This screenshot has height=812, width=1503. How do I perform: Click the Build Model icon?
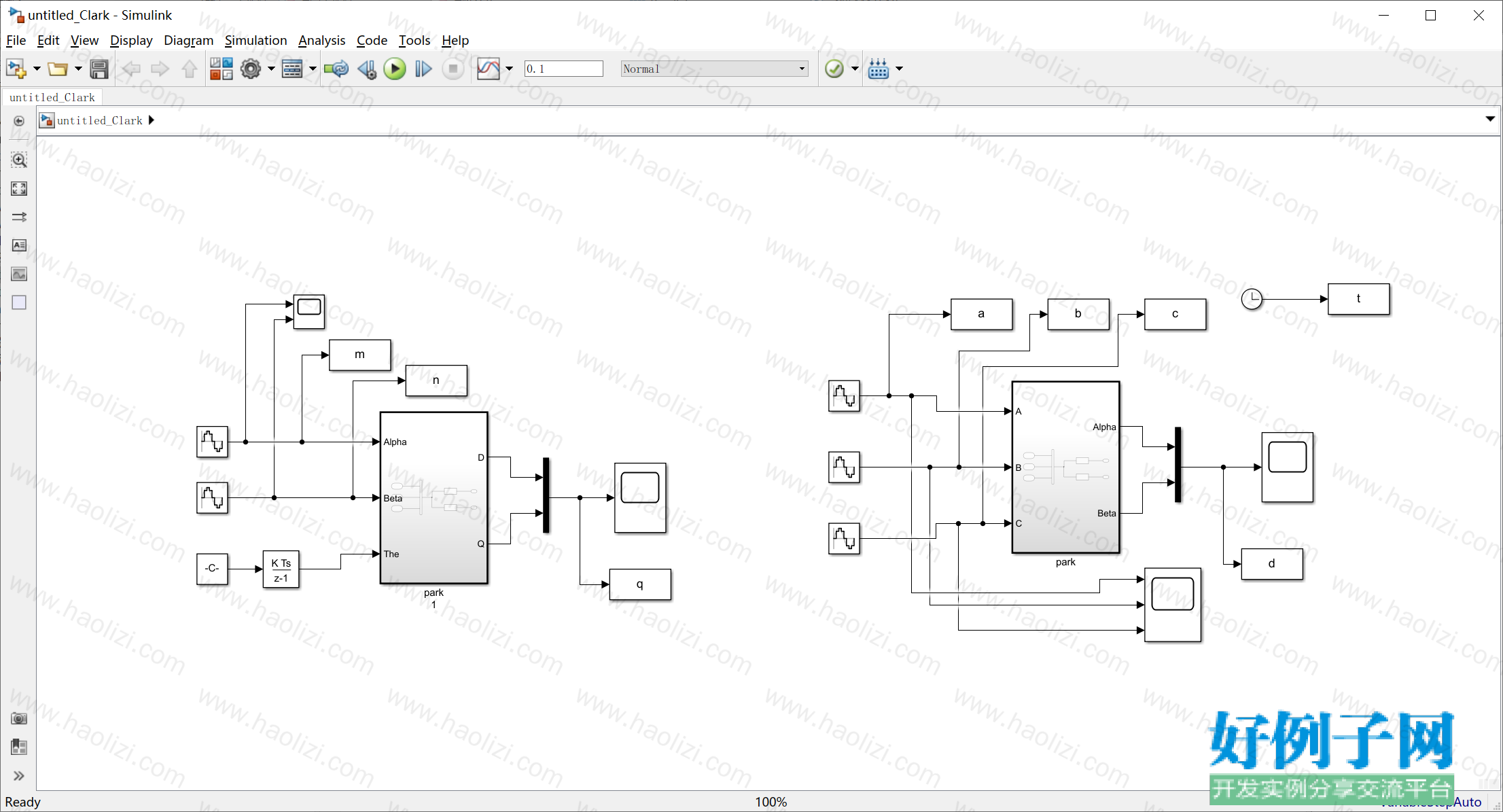(x=879, y=69)
